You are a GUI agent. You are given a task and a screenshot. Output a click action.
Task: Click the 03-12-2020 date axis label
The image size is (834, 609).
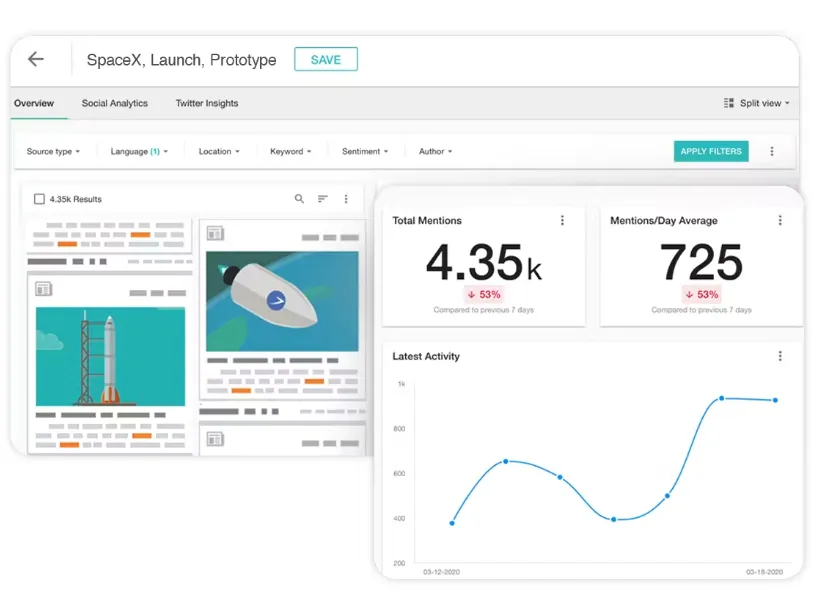441,572
